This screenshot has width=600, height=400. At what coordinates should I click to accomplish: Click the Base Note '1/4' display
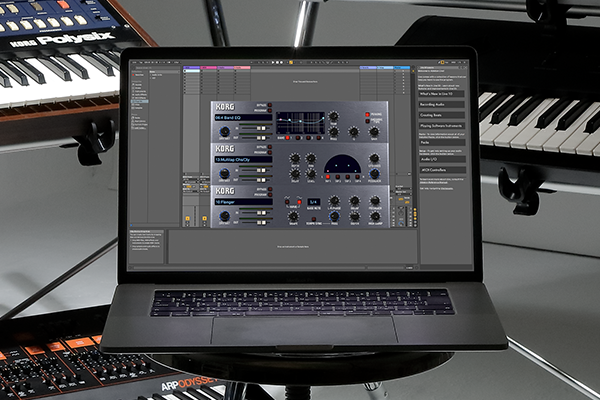pyautogui.click(x=313, y=201)
